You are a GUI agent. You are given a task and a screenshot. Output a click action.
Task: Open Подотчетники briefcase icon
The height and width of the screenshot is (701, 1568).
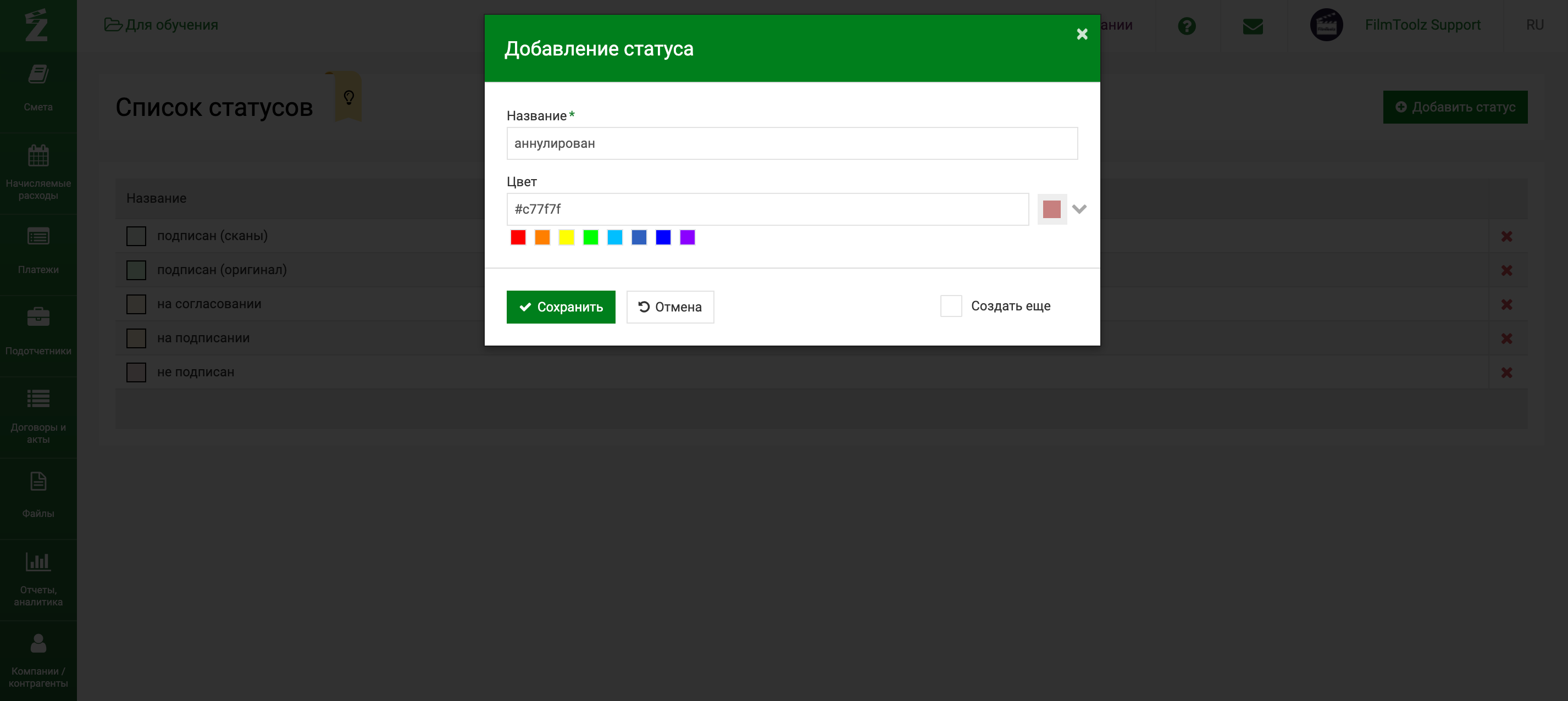pyautogui.click(x=38, y=318)
